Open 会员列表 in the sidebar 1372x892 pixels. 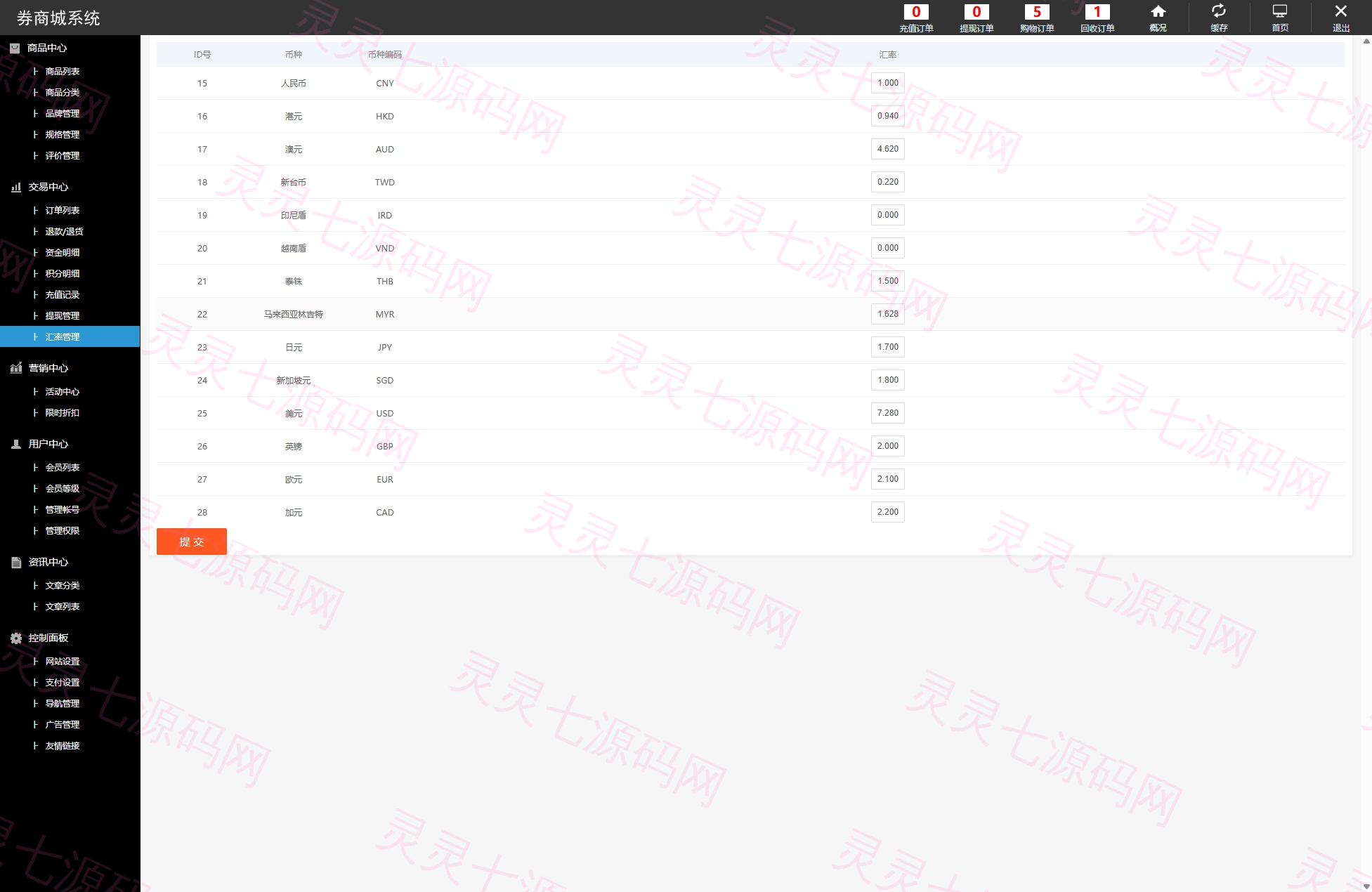63,468
